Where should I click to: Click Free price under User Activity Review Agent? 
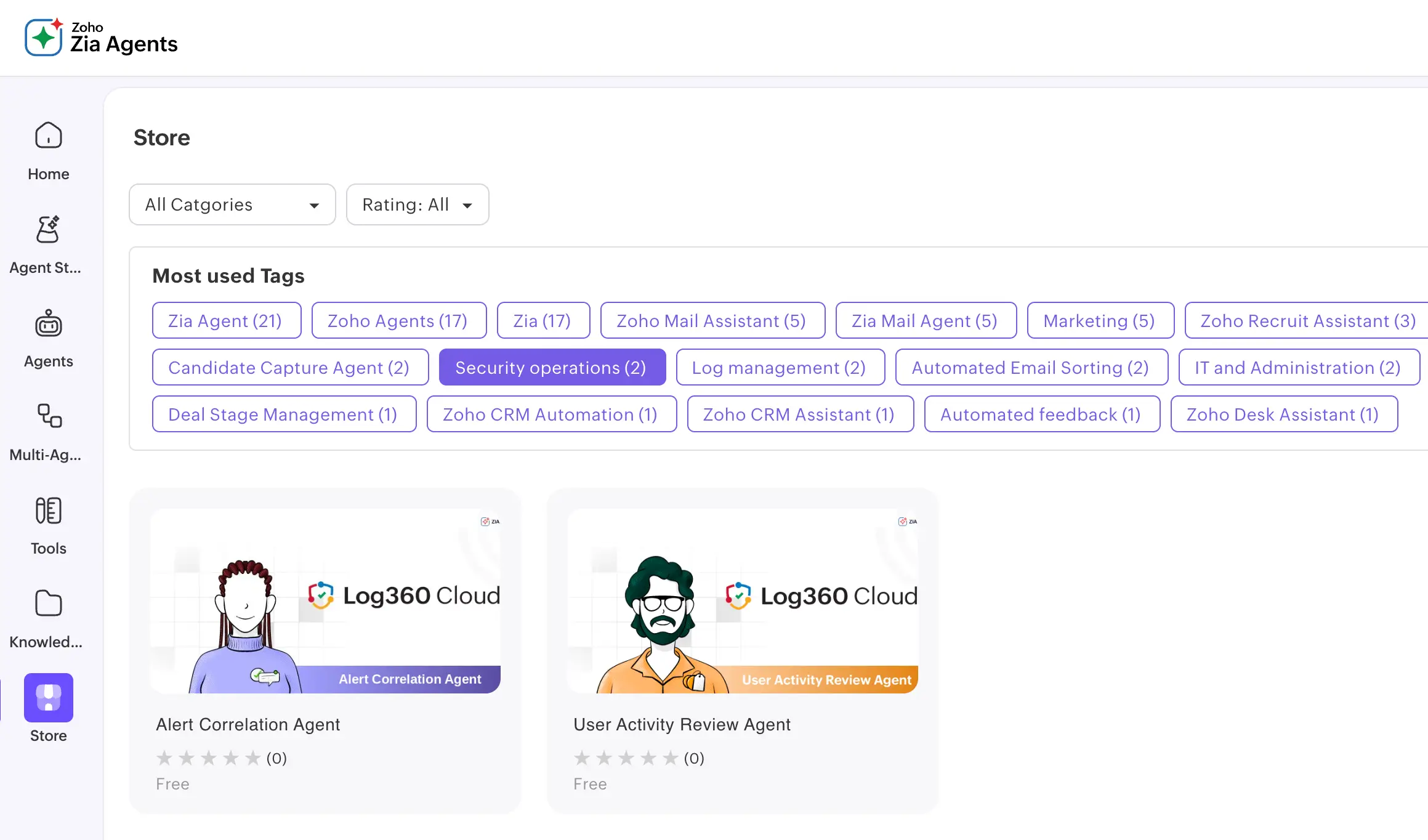pos(590,783)
